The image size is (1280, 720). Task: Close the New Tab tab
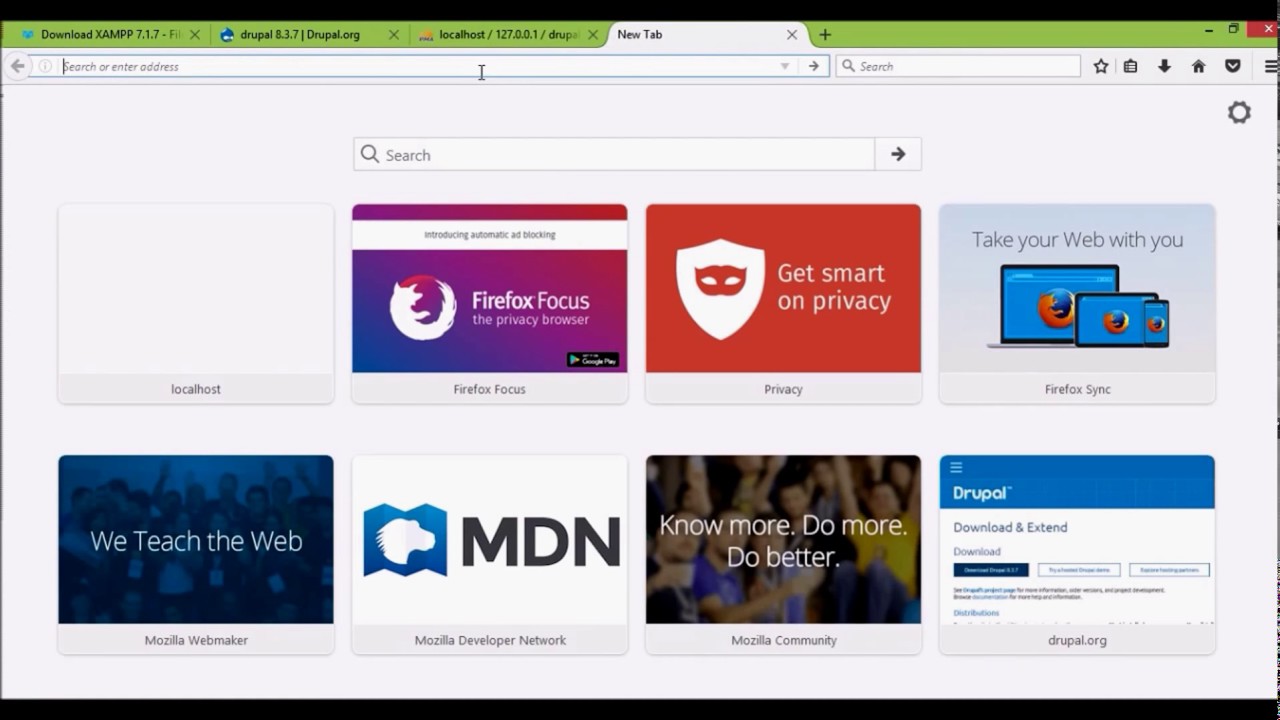coord(792,34)
